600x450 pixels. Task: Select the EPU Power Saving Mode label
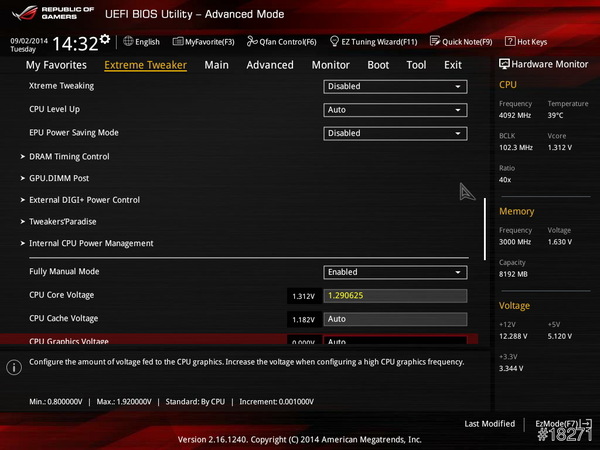[x=74, y=132]
